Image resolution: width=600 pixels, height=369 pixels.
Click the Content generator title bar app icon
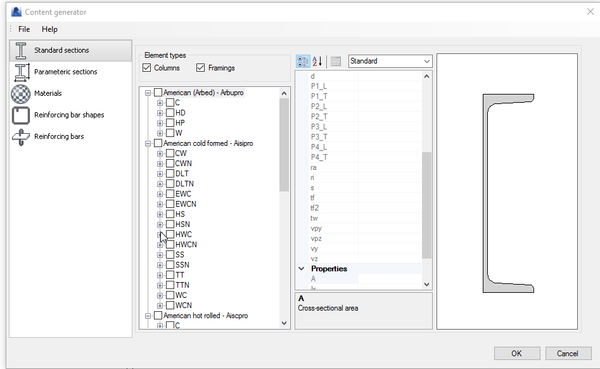point(16,12)
